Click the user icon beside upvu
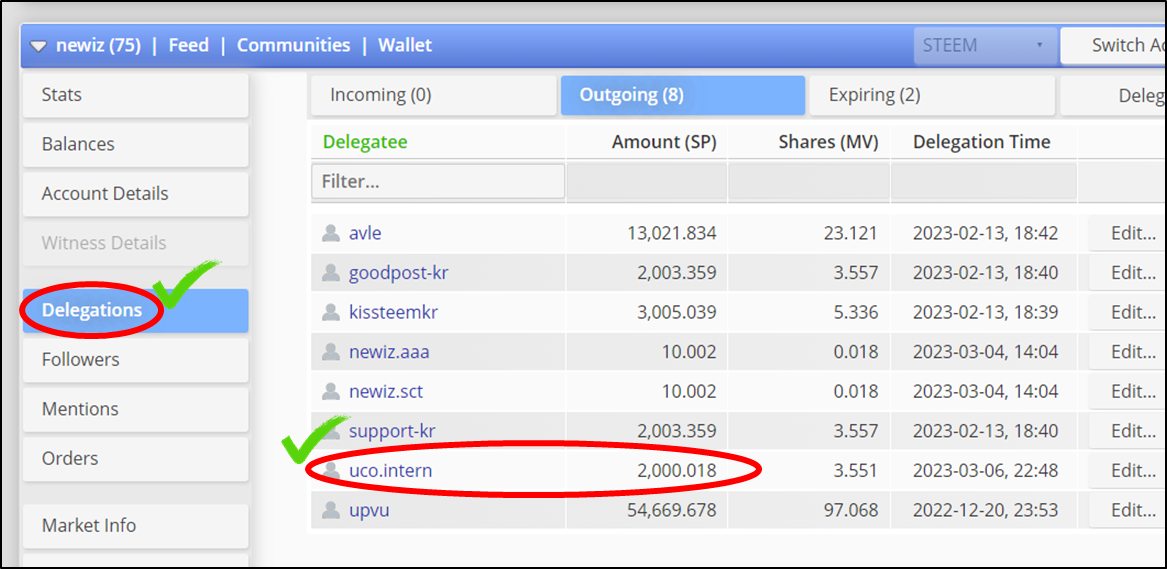The image size is (1167, 569). point(330,510)
